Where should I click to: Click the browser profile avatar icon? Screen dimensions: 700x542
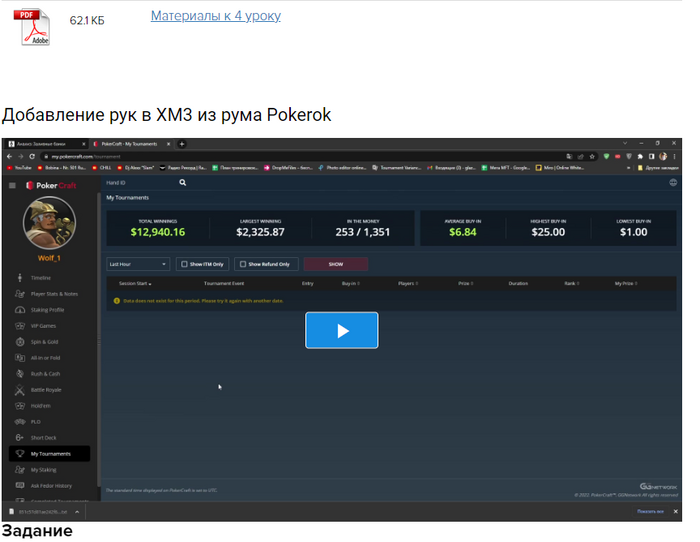point(663,156)
